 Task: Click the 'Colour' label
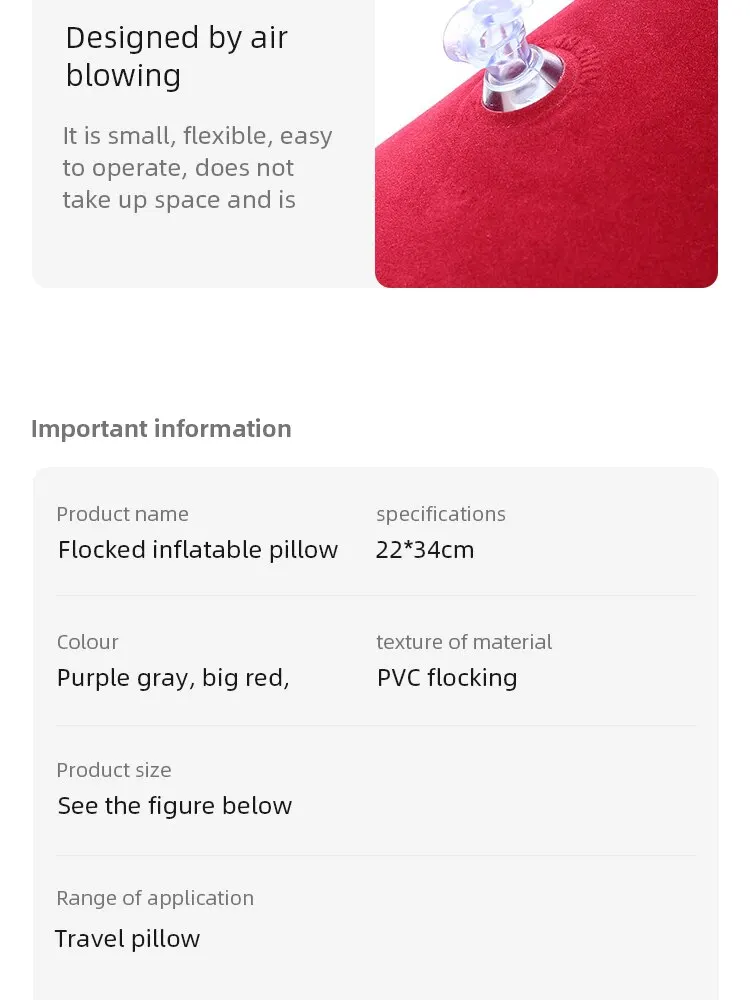(87, 642)
